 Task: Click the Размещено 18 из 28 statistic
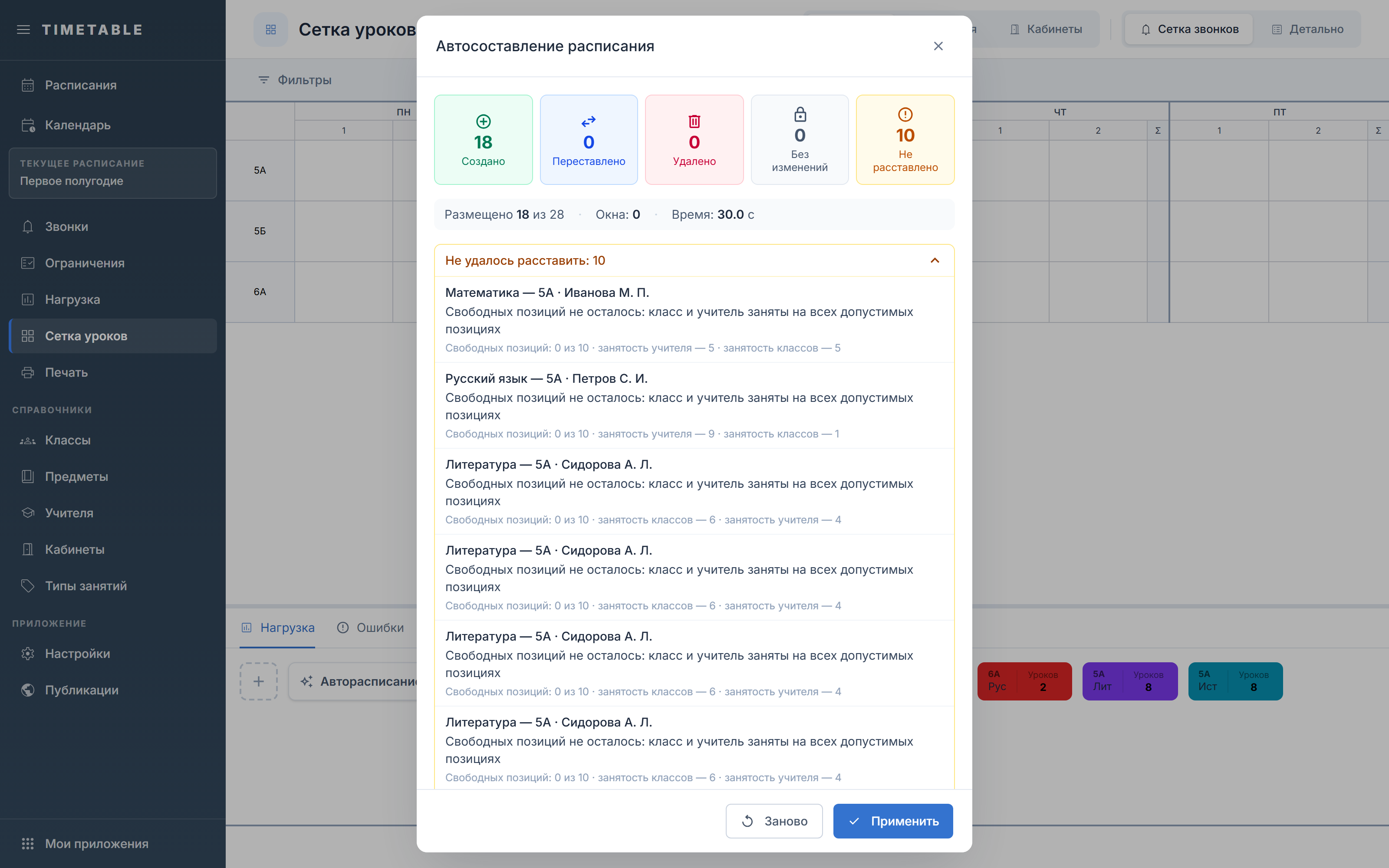[504, 215]
